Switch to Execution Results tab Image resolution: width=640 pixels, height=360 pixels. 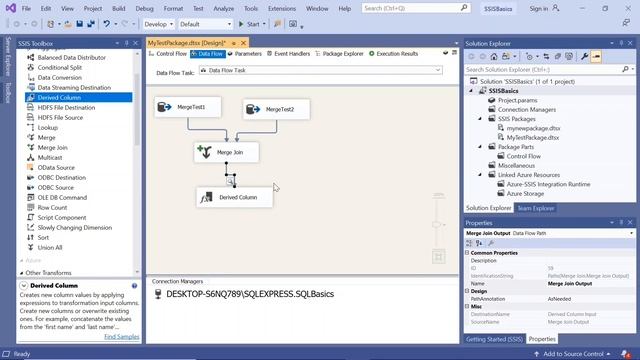(x=393, y=54)
